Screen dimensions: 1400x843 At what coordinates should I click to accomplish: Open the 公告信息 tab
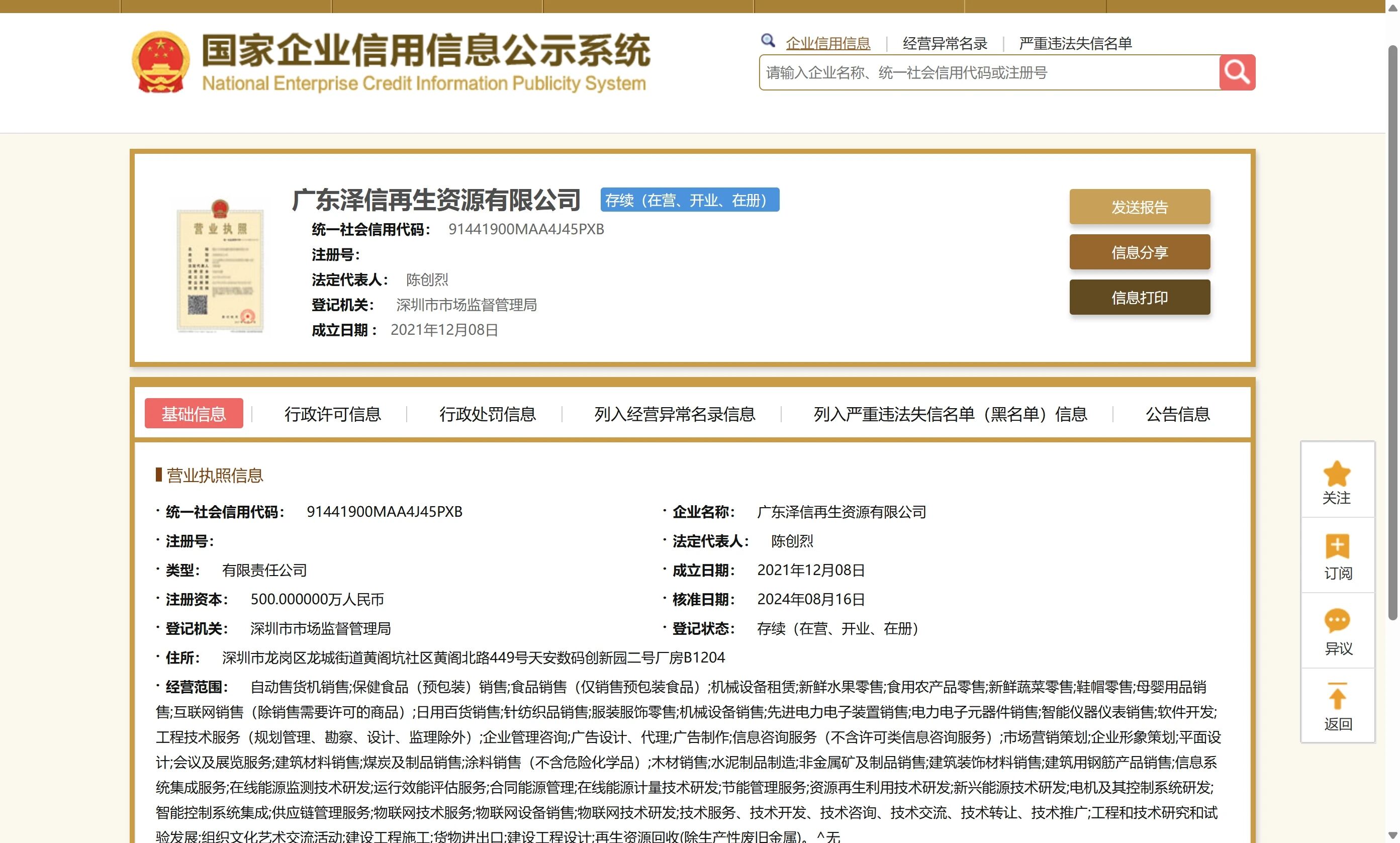point(1177,414)
